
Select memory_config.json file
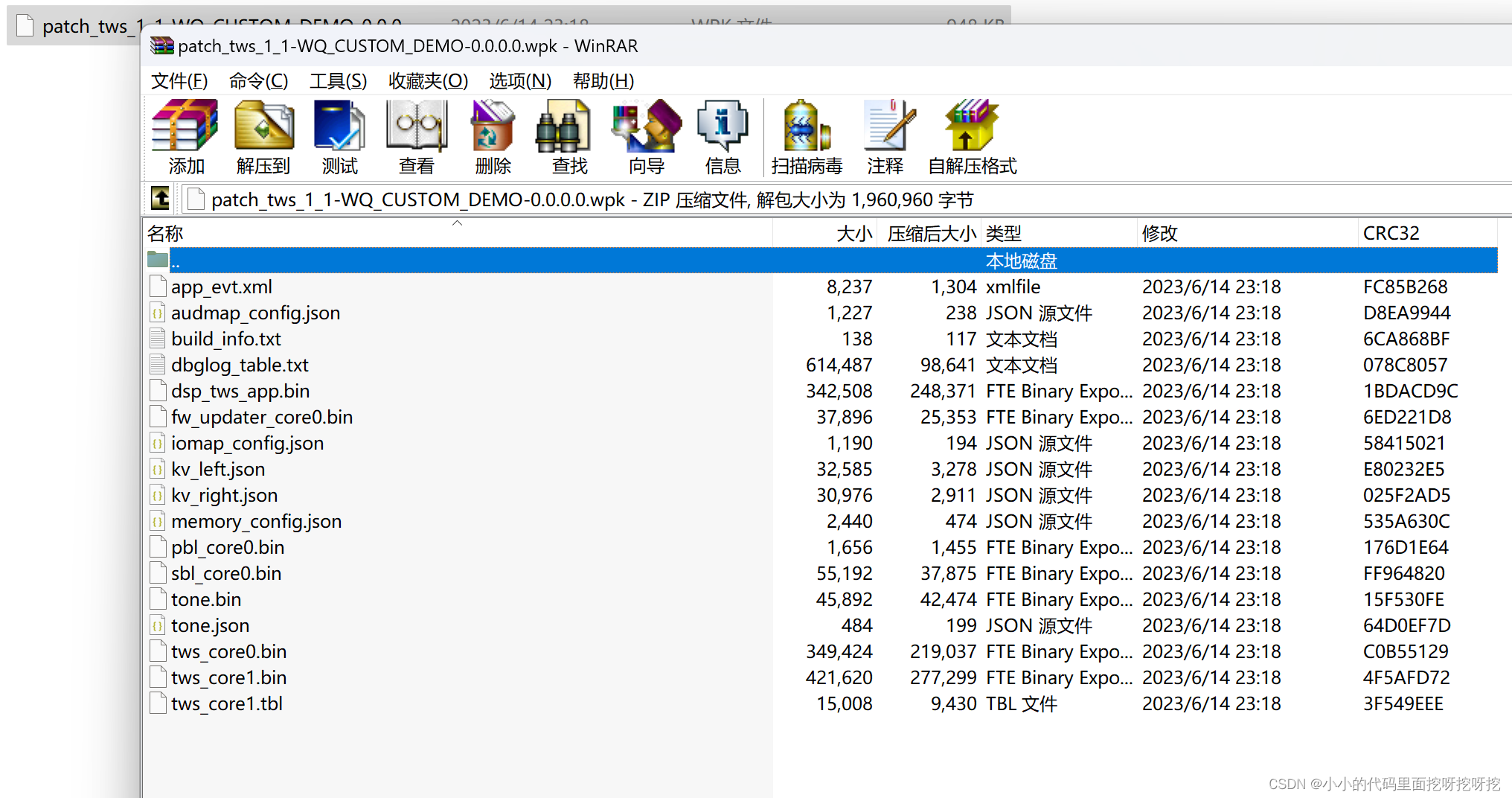(x=257, y=521)
